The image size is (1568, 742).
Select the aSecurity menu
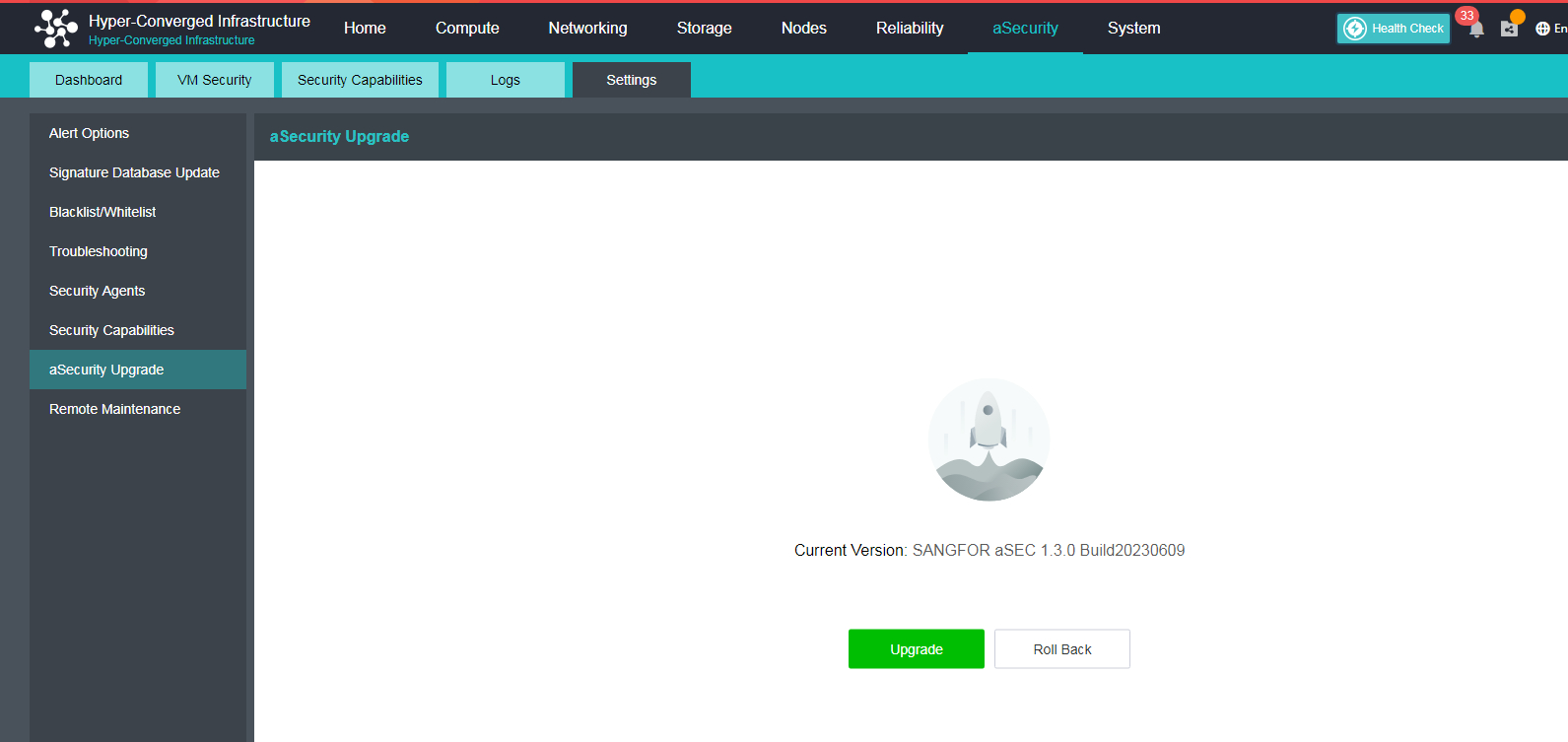click(1025, 29)
